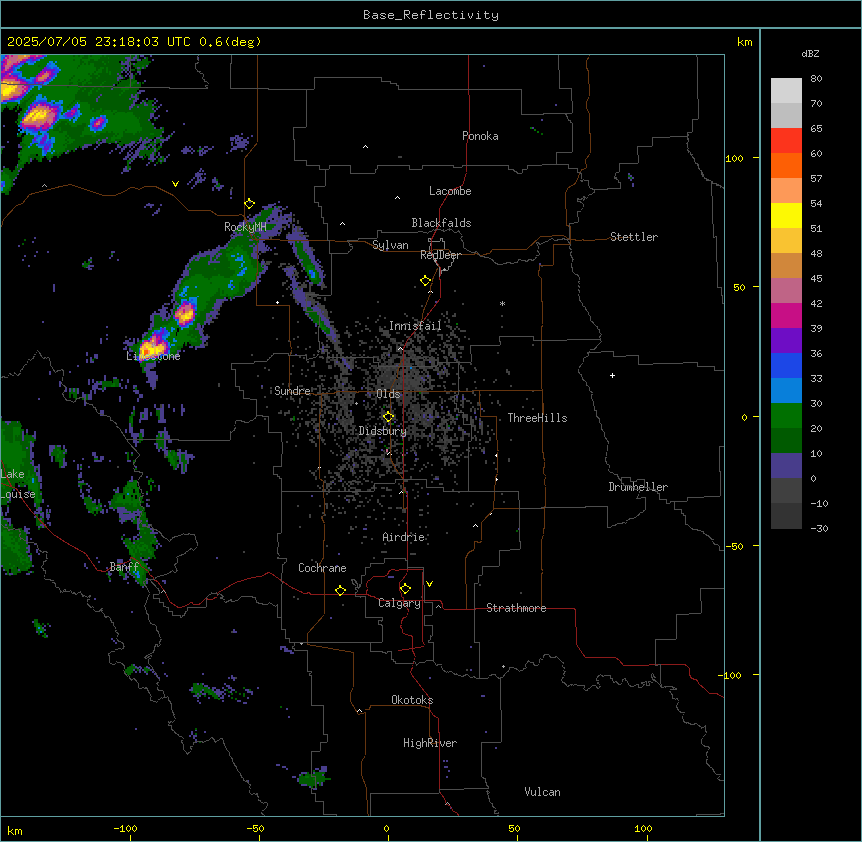Click the 45 value in the dBZ legend
Image resolution: width=862 pixels, height=842 pixels.
[816, 279]
